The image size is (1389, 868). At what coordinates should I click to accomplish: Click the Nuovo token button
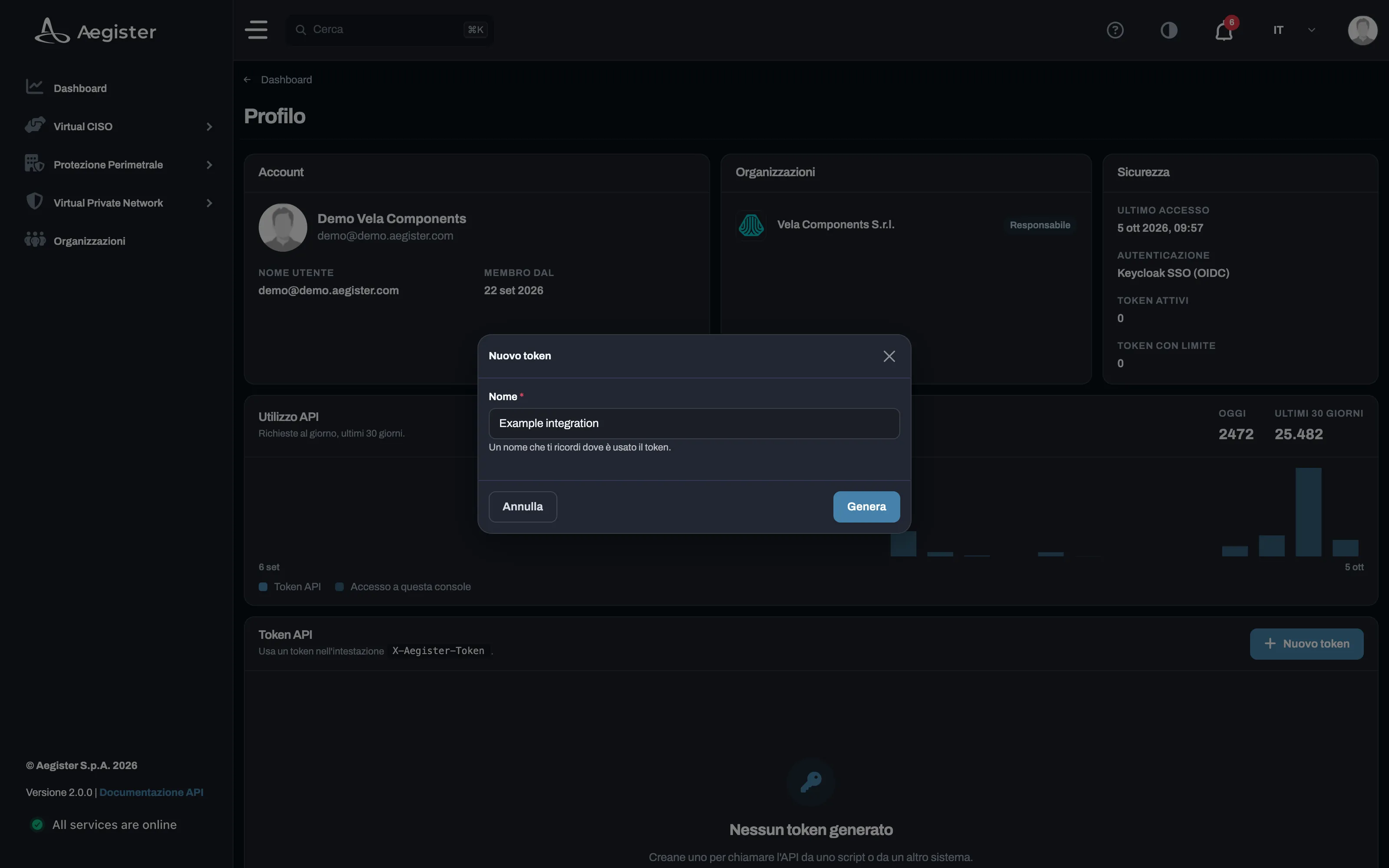pos(1307,644)
